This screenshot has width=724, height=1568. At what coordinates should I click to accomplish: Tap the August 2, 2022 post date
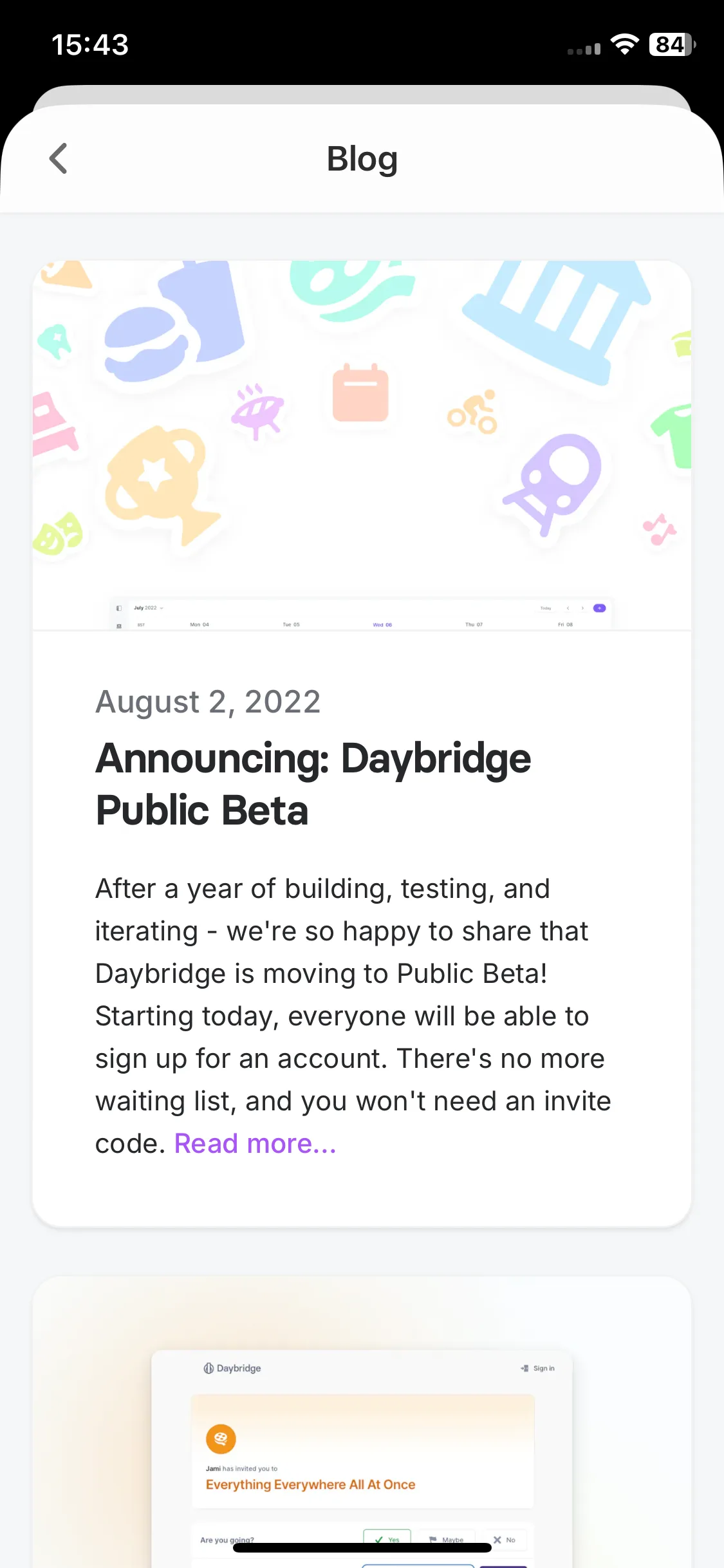(x=208, y=702)
